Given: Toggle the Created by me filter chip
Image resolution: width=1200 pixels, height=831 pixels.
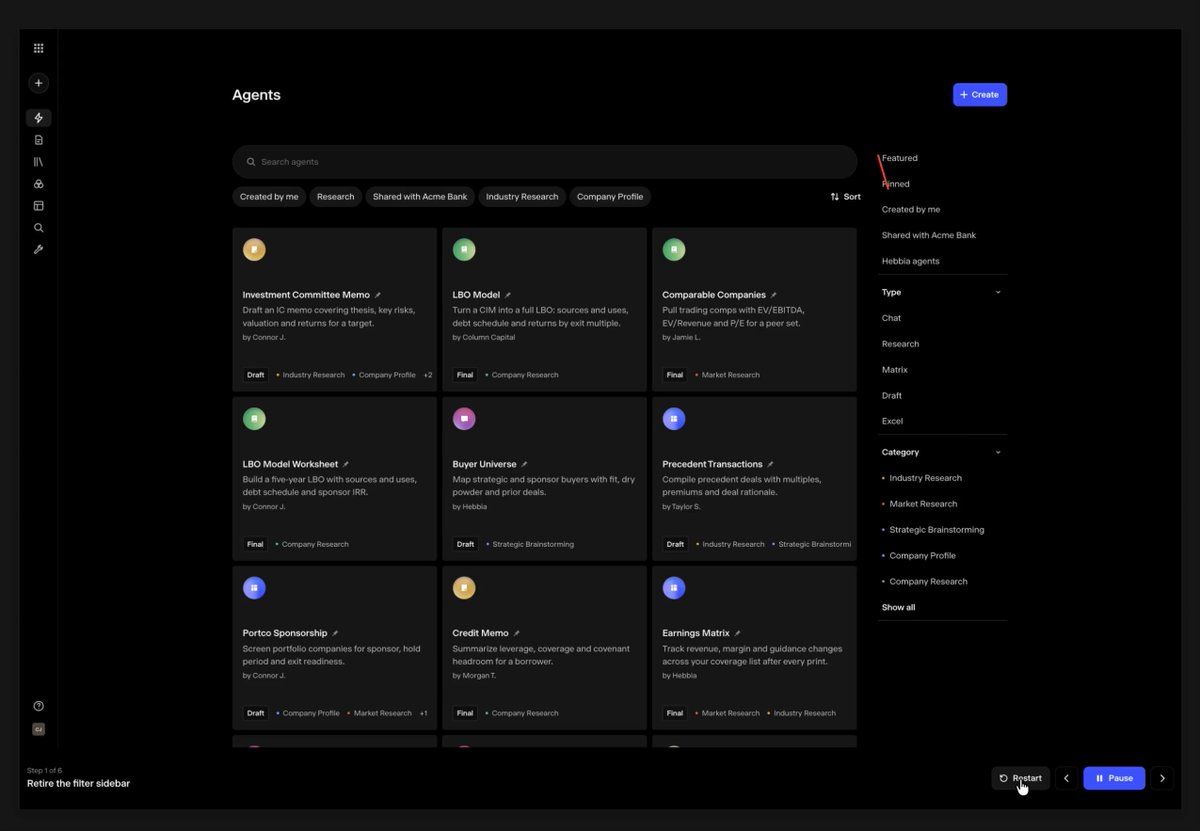Looking at the screenshot, I should tap(269, 197).
